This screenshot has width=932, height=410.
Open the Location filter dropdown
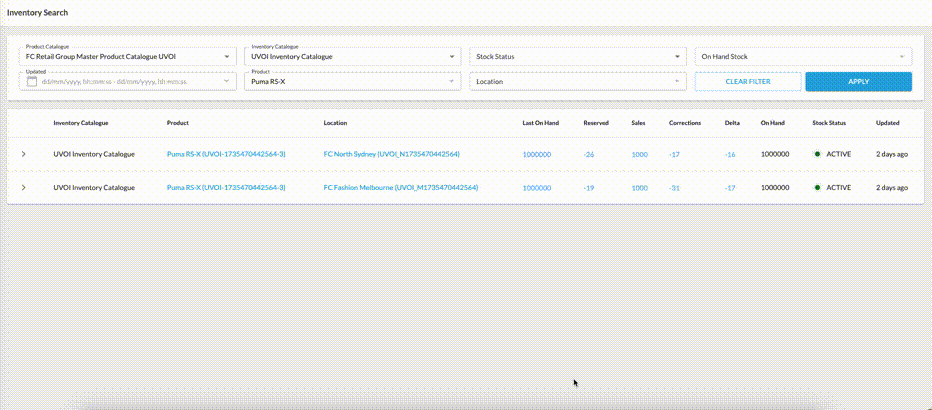[x=578, y=81]
